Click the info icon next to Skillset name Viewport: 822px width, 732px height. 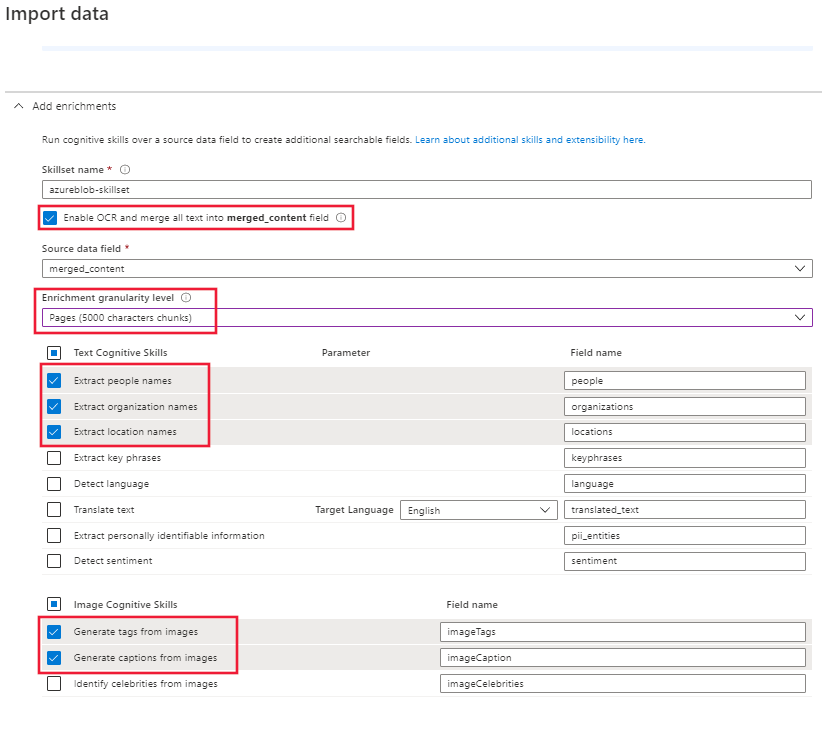[125, 170]
